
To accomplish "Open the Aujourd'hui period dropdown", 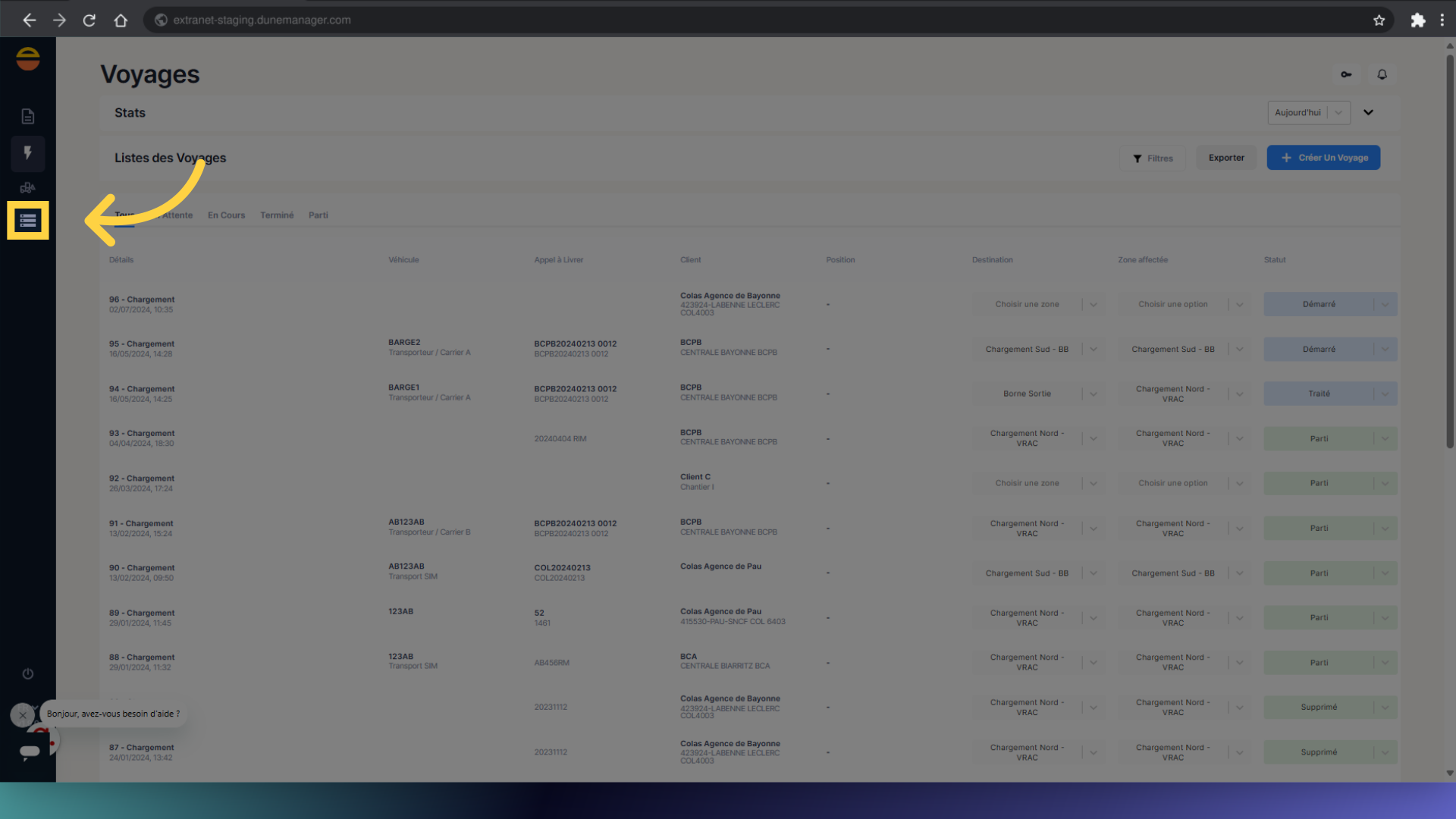I will (1308, 112).
